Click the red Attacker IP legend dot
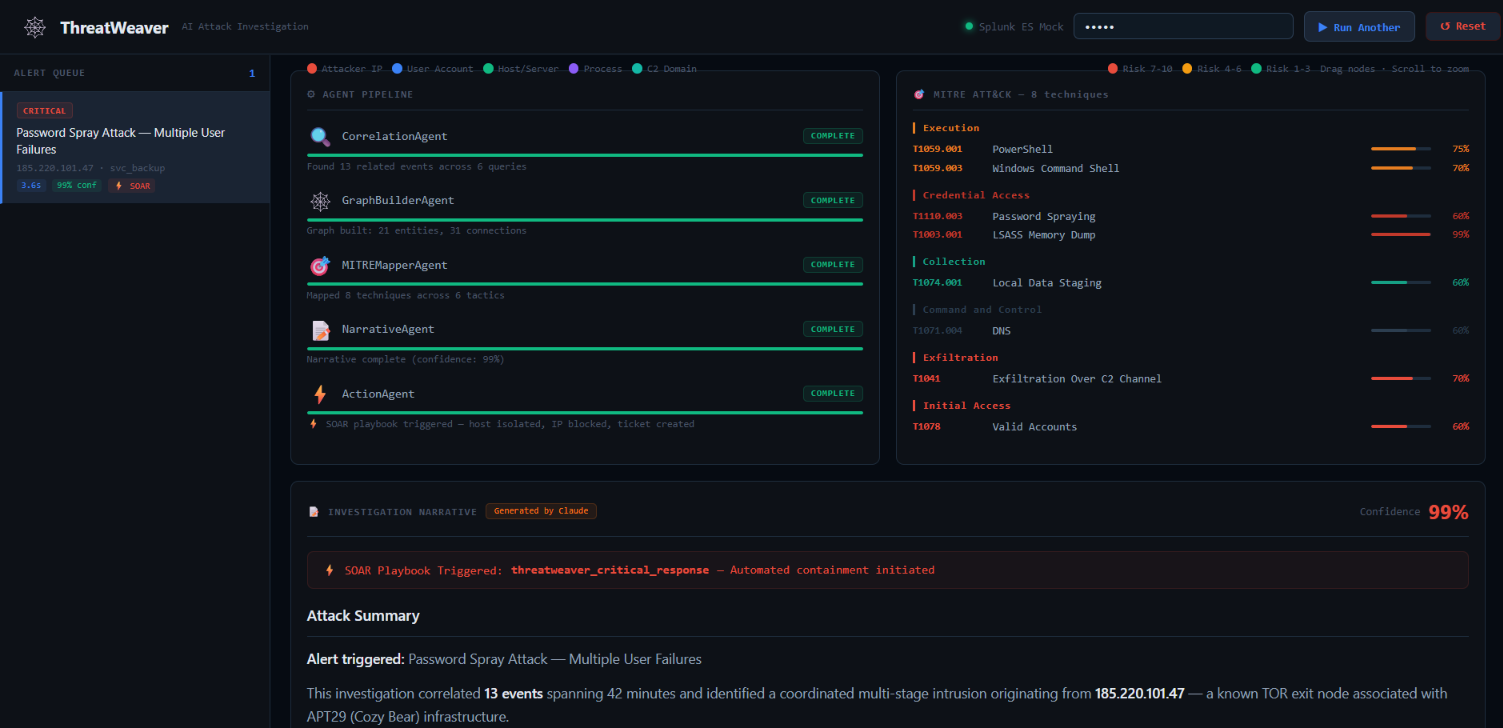 click(x=312, y=69)
